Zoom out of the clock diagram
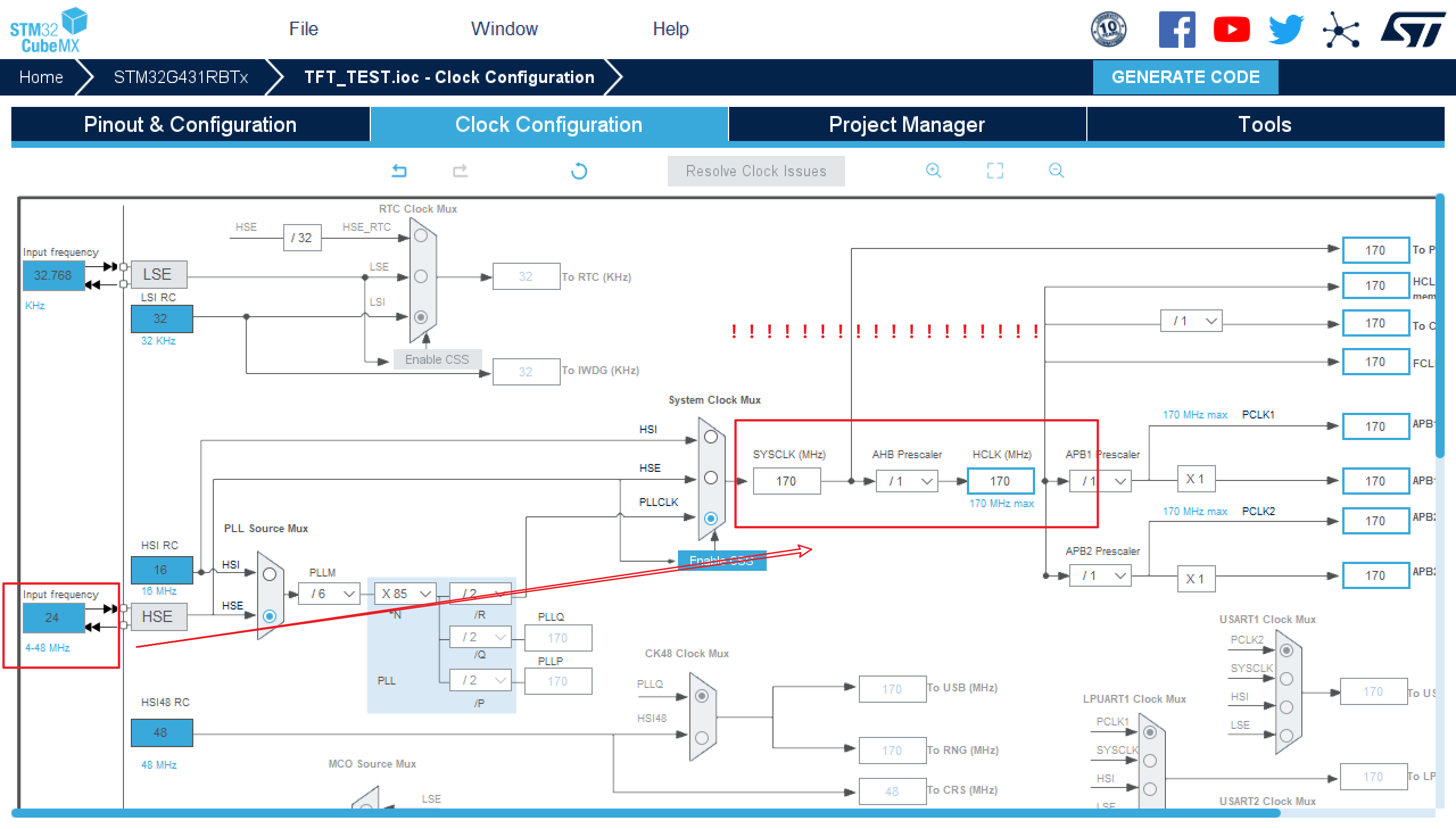Image resolution: width=1456 pixels, height=829 pixels. pos(1056,170)
